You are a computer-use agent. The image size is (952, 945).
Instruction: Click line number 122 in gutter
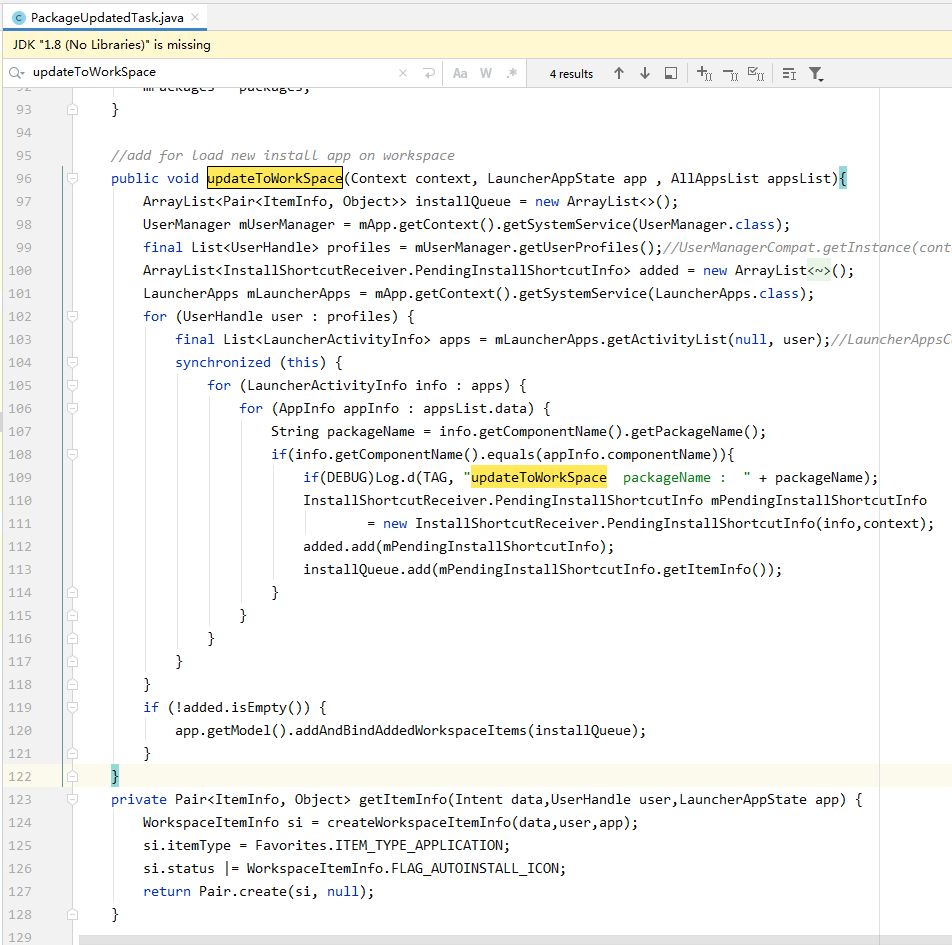click(20, 776)
